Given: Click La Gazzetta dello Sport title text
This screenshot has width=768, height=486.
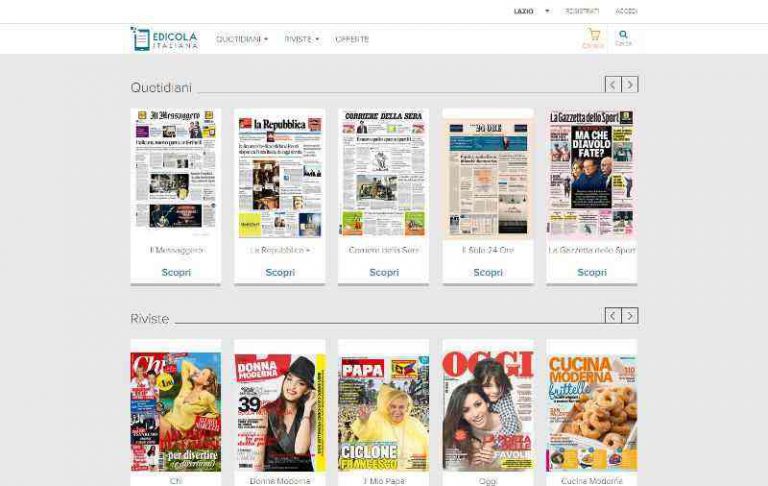Looking at the screenshot, I should tap(592, 250).
